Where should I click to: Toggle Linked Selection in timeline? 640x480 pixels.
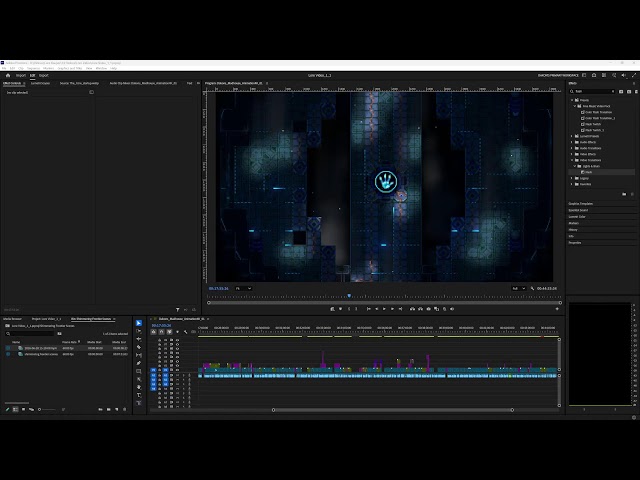pyautogui.click(x=169, y=332)
